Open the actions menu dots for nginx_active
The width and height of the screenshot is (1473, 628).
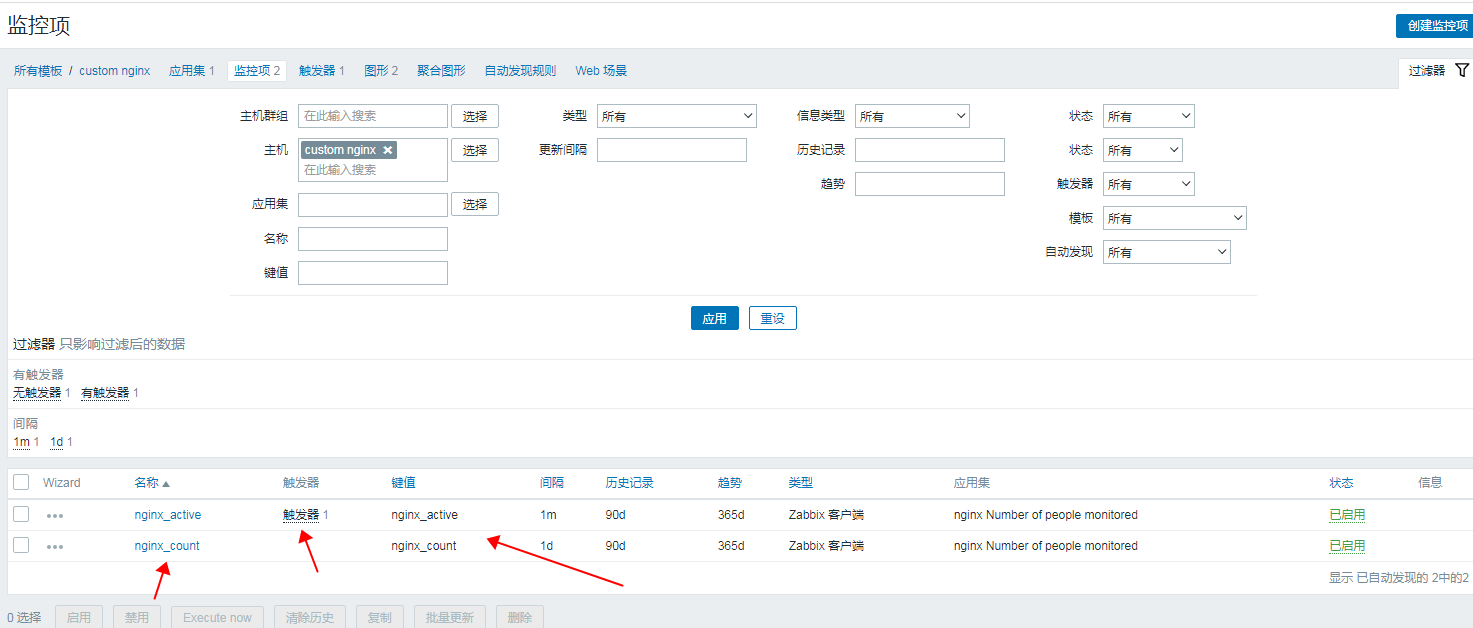pos(55,516)
